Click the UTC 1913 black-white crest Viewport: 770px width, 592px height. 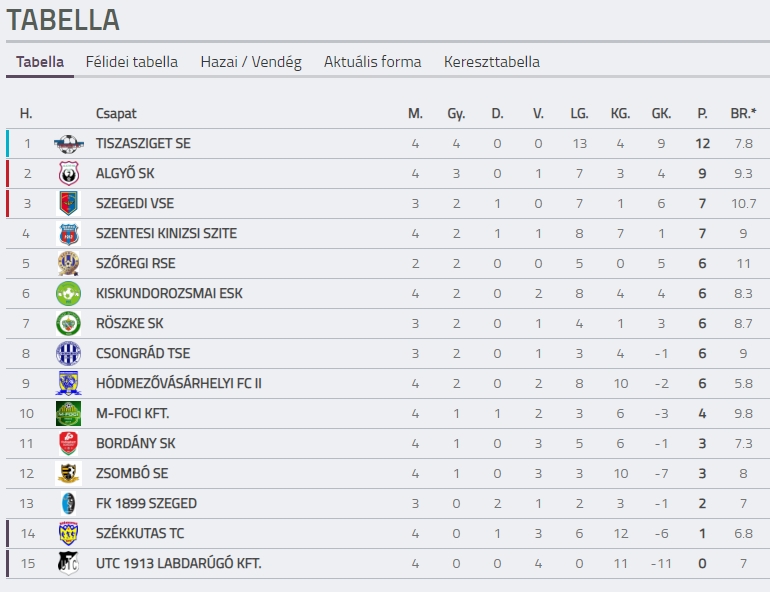click(68, 563)
